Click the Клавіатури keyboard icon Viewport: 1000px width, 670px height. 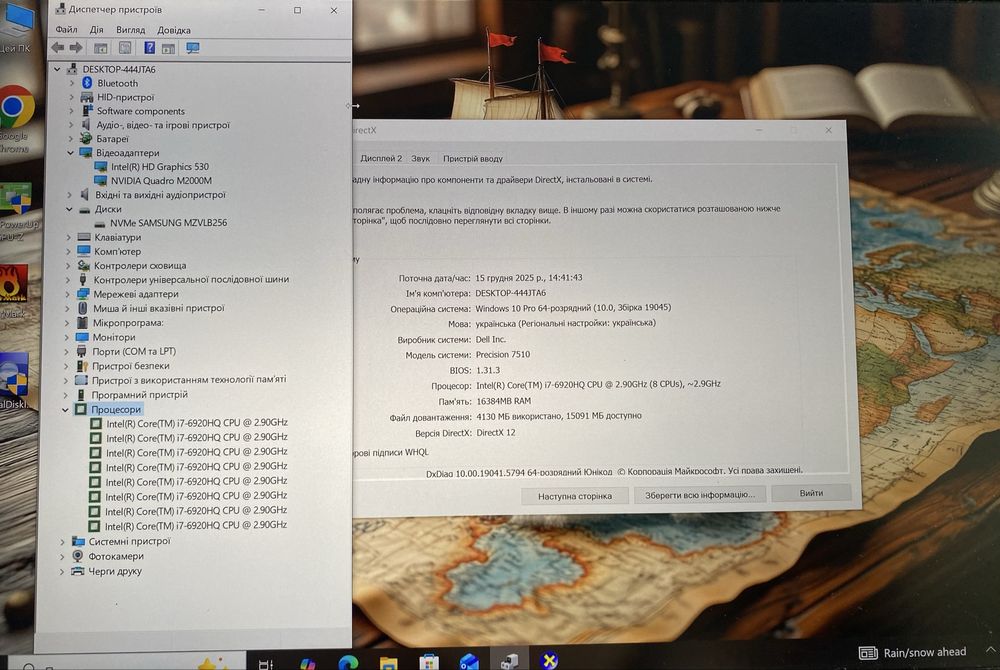(x=84, y=237)
